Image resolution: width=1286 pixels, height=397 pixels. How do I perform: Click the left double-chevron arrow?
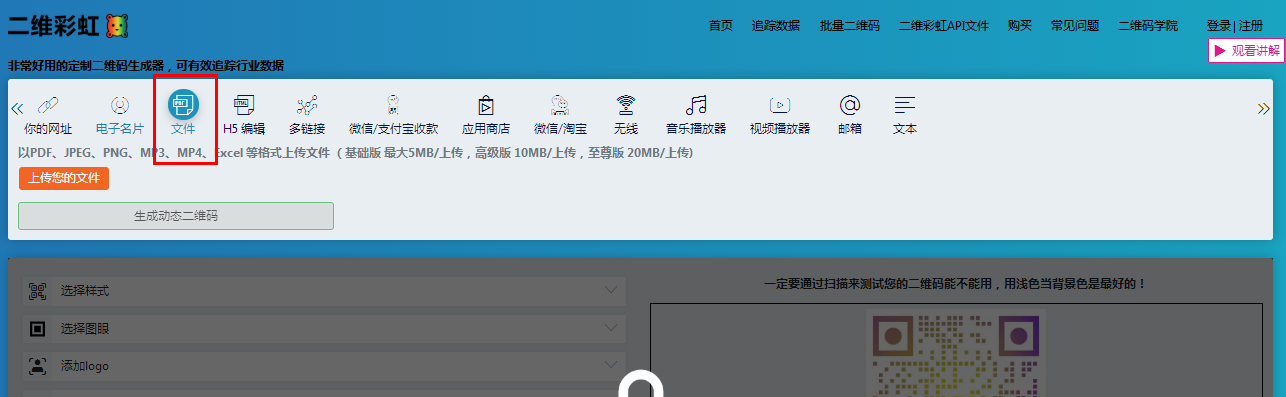[17, 108]
